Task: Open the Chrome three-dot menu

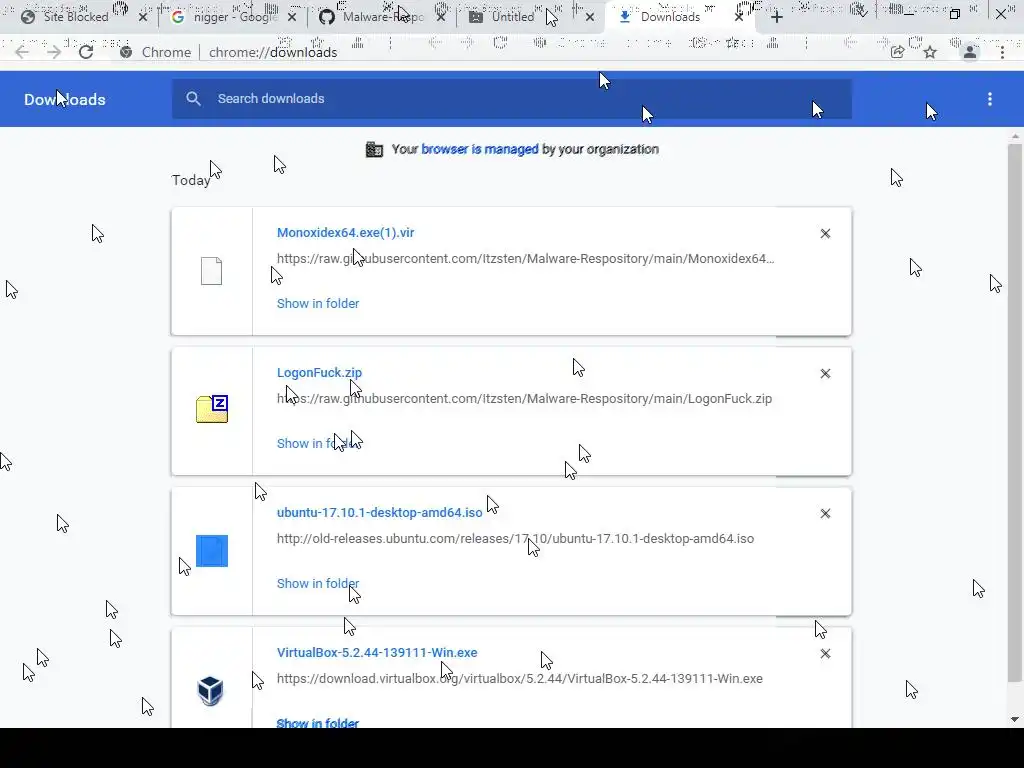Action: coord(1002,52)
